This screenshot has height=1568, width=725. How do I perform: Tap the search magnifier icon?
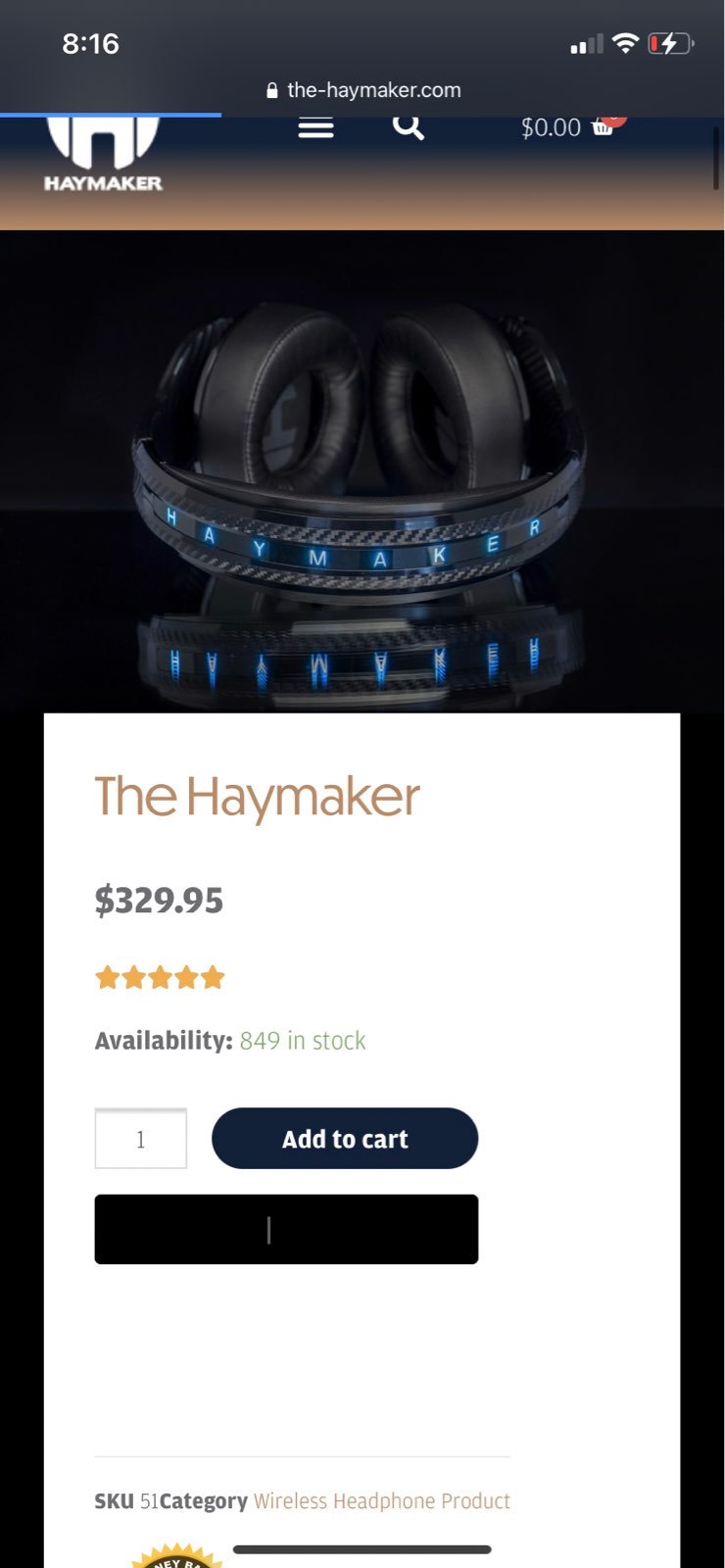point(409,127)
